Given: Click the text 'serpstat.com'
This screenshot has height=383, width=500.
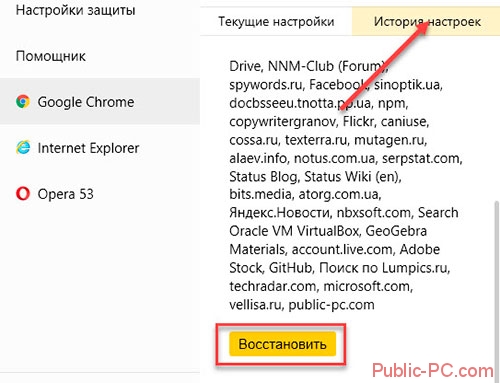Looking at the screenshot, I should click(x=421, y=158).
